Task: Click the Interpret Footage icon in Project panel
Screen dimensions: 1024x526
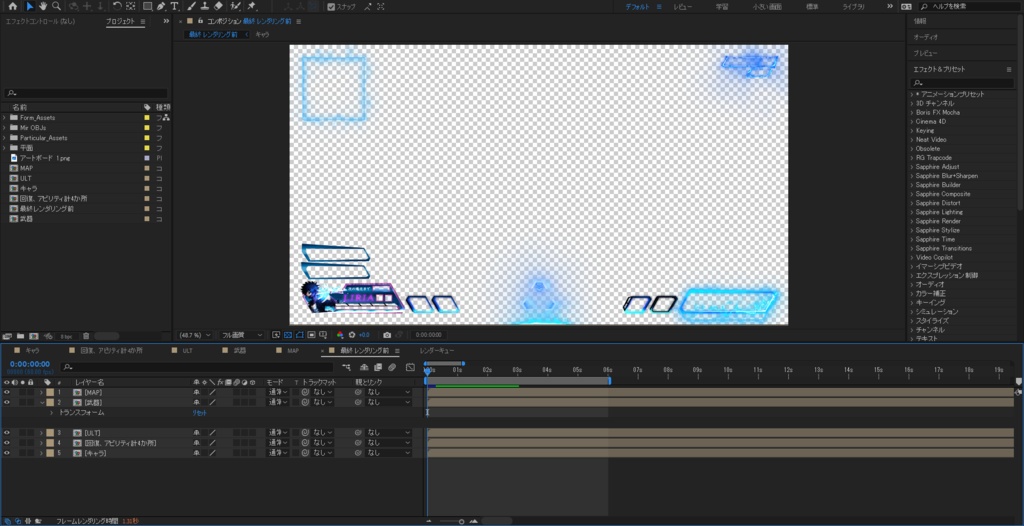Action: tap(7, 336)
